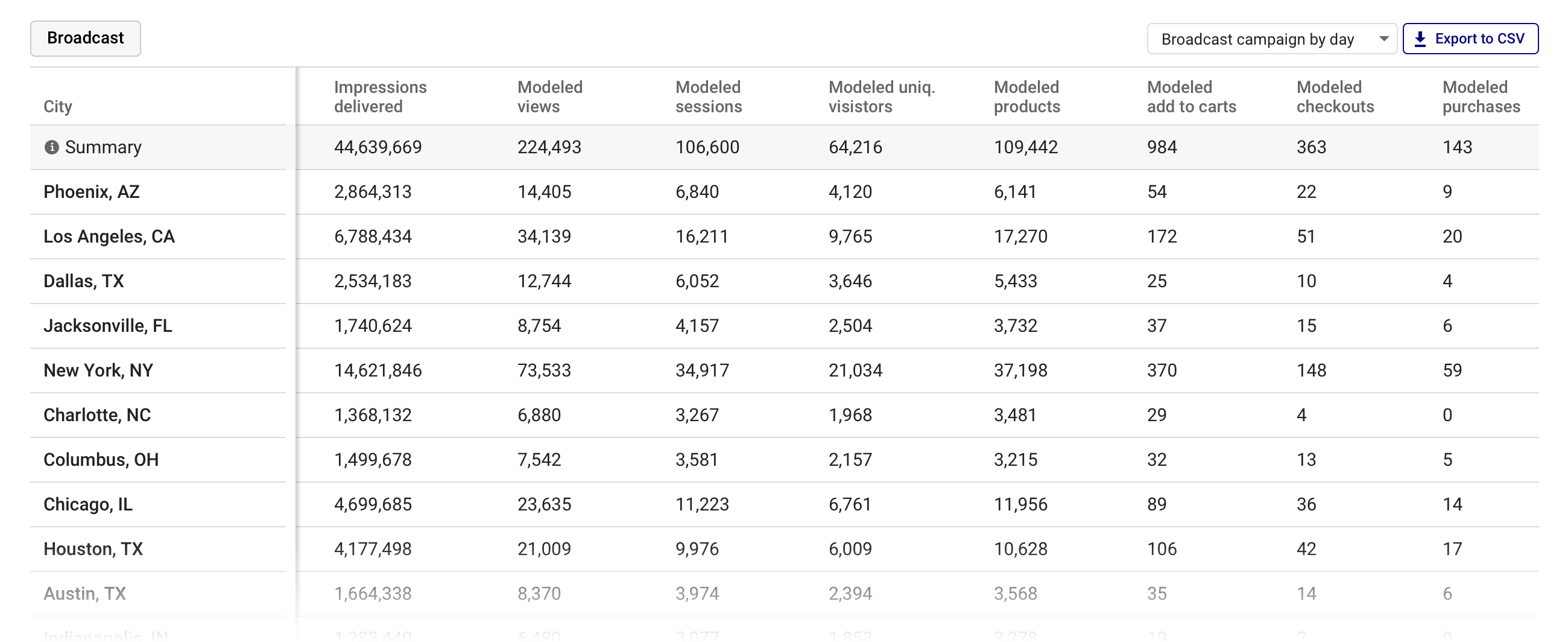Click the Modeled checkouts column header
The width and height of the screenshot is (1568, 642).
tap(1335, 96)
